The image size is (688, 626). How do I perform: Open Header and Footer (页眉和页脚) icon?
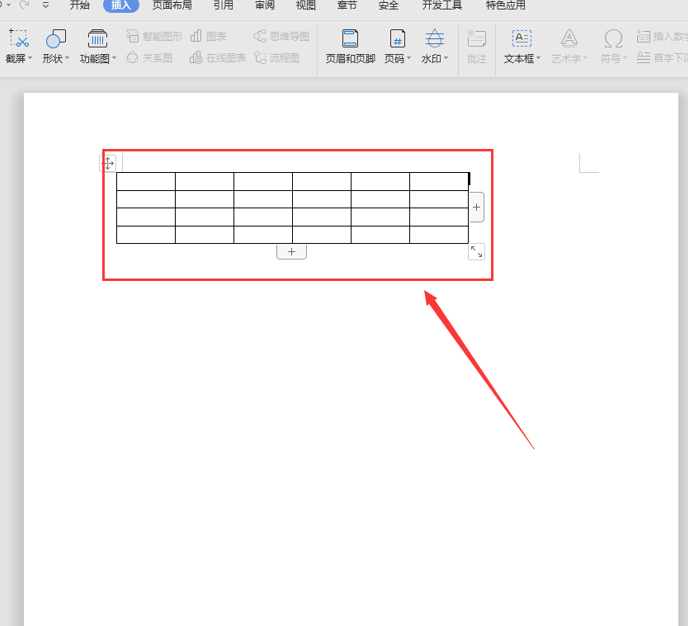tap(350, 39)
